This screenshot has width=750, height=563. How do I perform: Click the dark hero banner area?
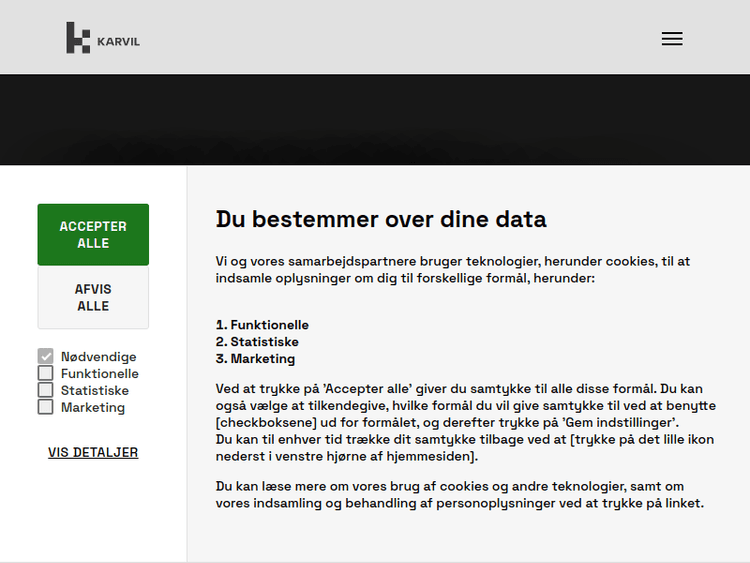pos(375,119)
